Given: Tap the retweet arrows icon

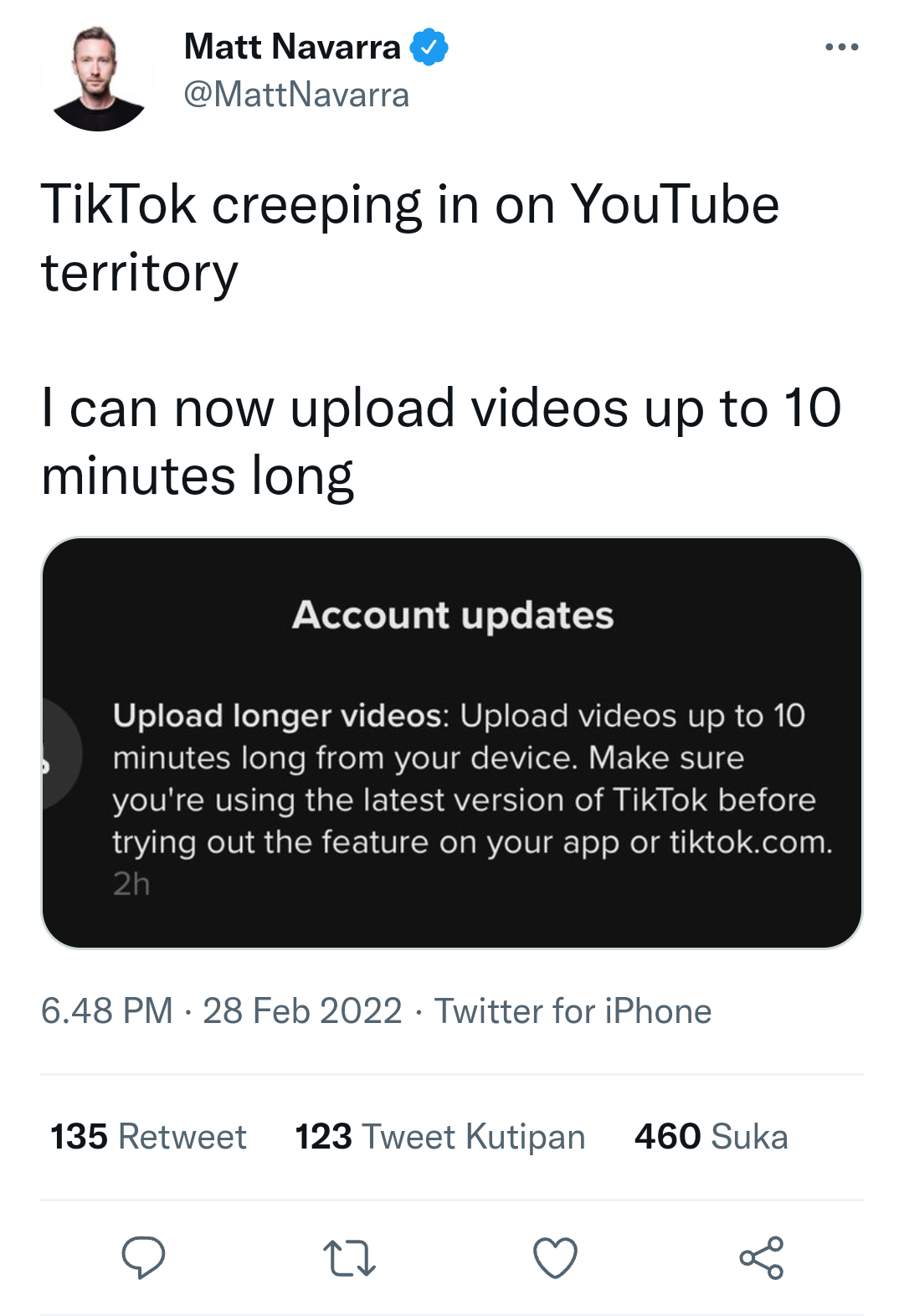Looking at the screenshot, I should click(349, 1258).
